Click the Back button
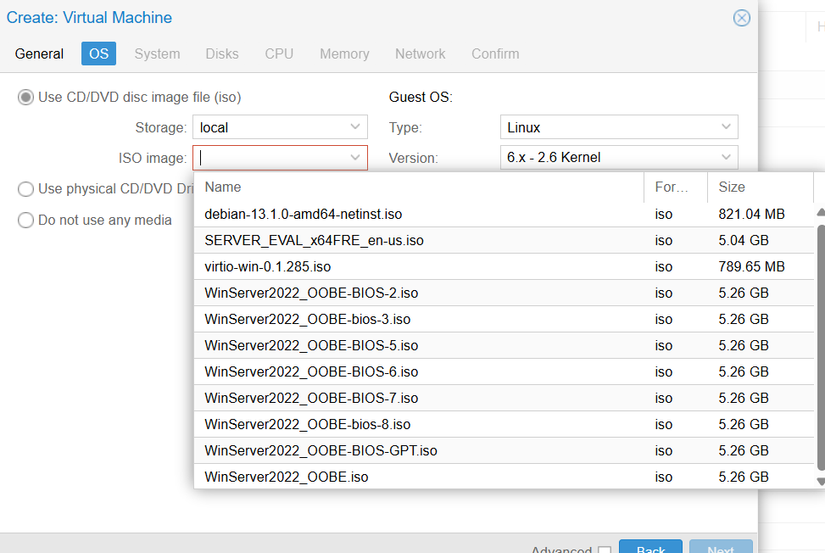The height and width of the screenshot is (553, 825). 650,547
